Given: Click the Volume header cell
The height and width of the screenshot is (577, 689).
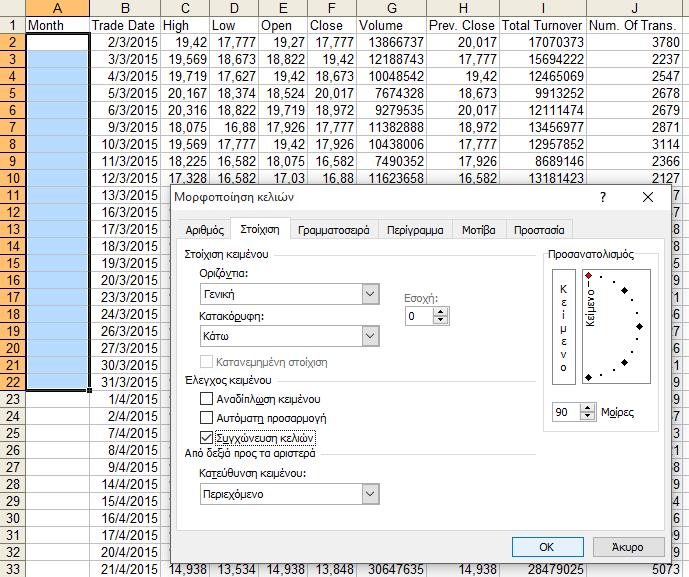Looking at the screenshot, I should click(x=392, y=25).
